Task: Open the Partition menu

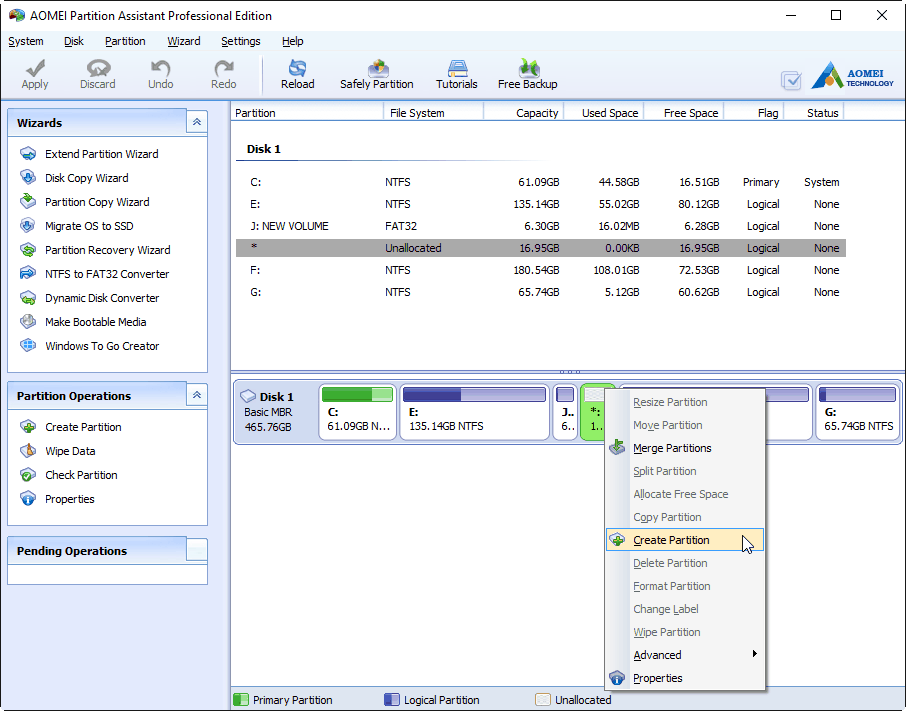Action: [125, 41]
